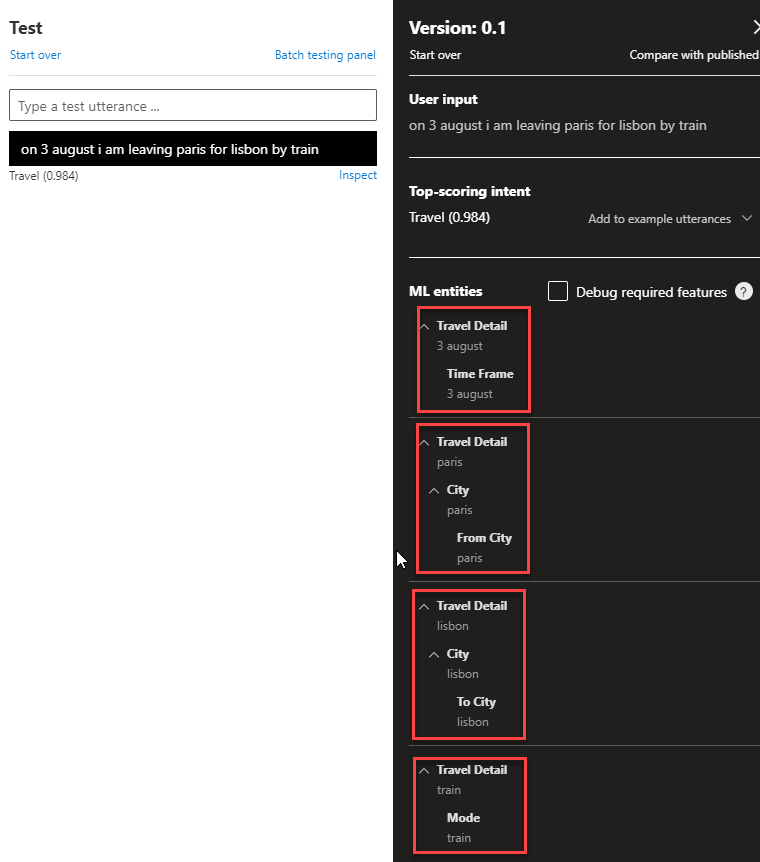The width and height of the screenshot is (760, 862).
Task: Collapse the Travel Detail 'paris' entity
Action: click(x=425, y=443)
